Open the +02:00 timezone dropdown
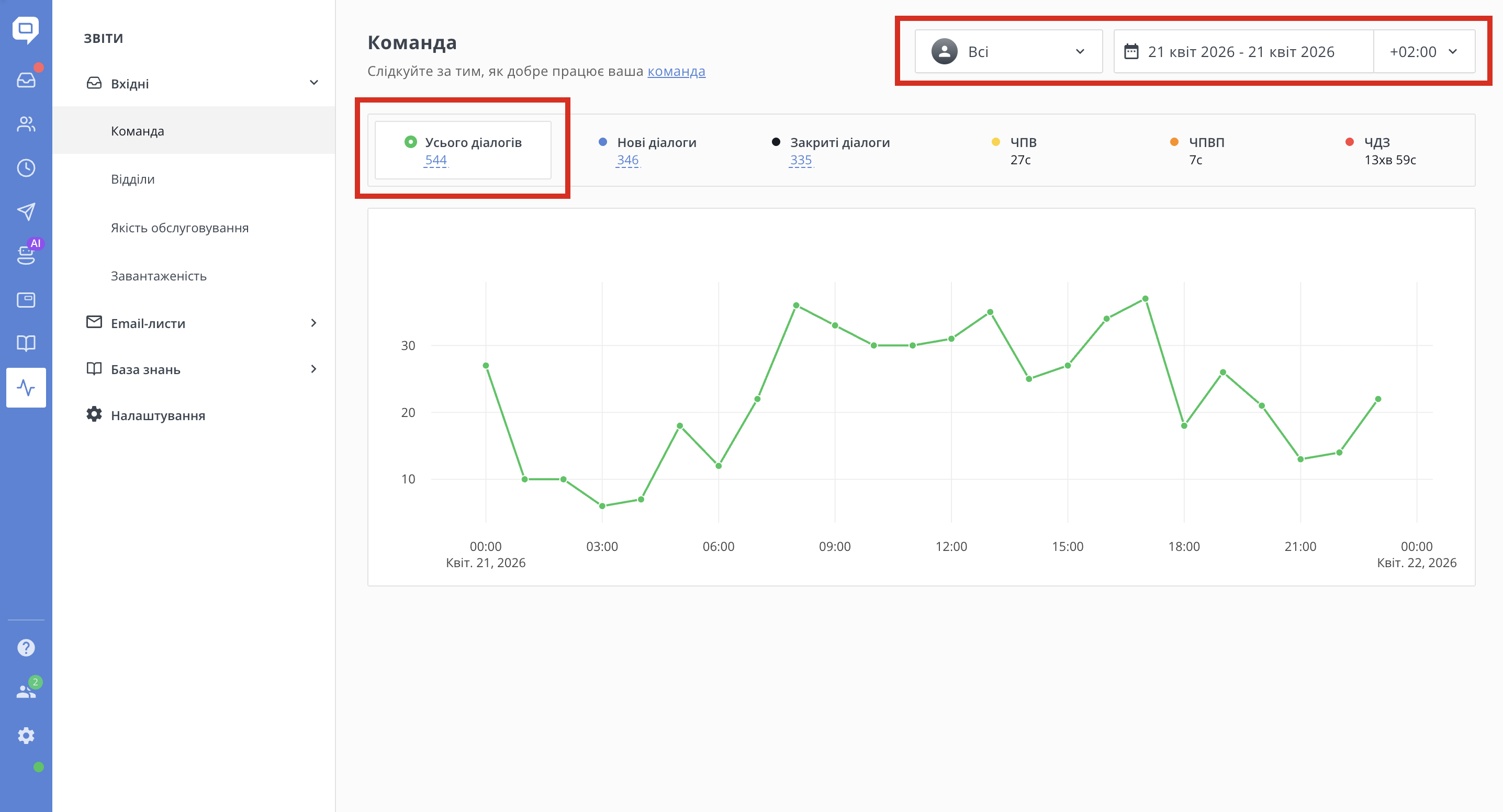The image size is (1503, 812). (x=1423, y=52)
